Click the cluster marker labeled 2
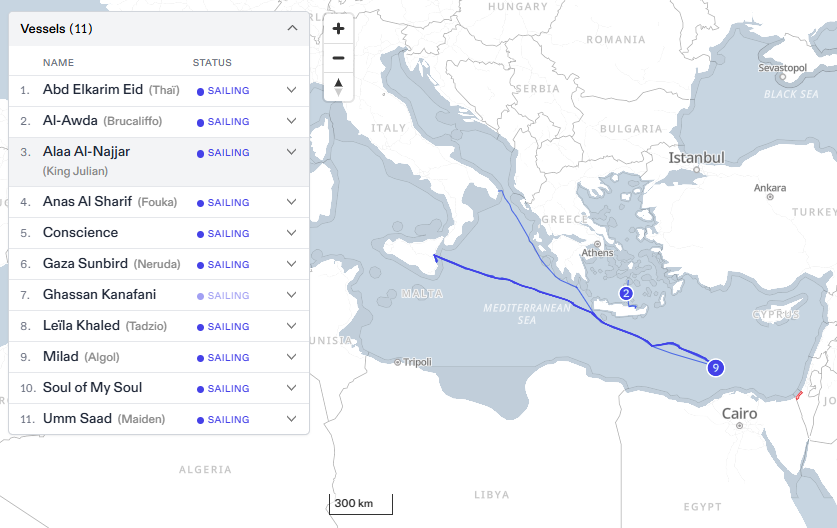 [626, 293]
